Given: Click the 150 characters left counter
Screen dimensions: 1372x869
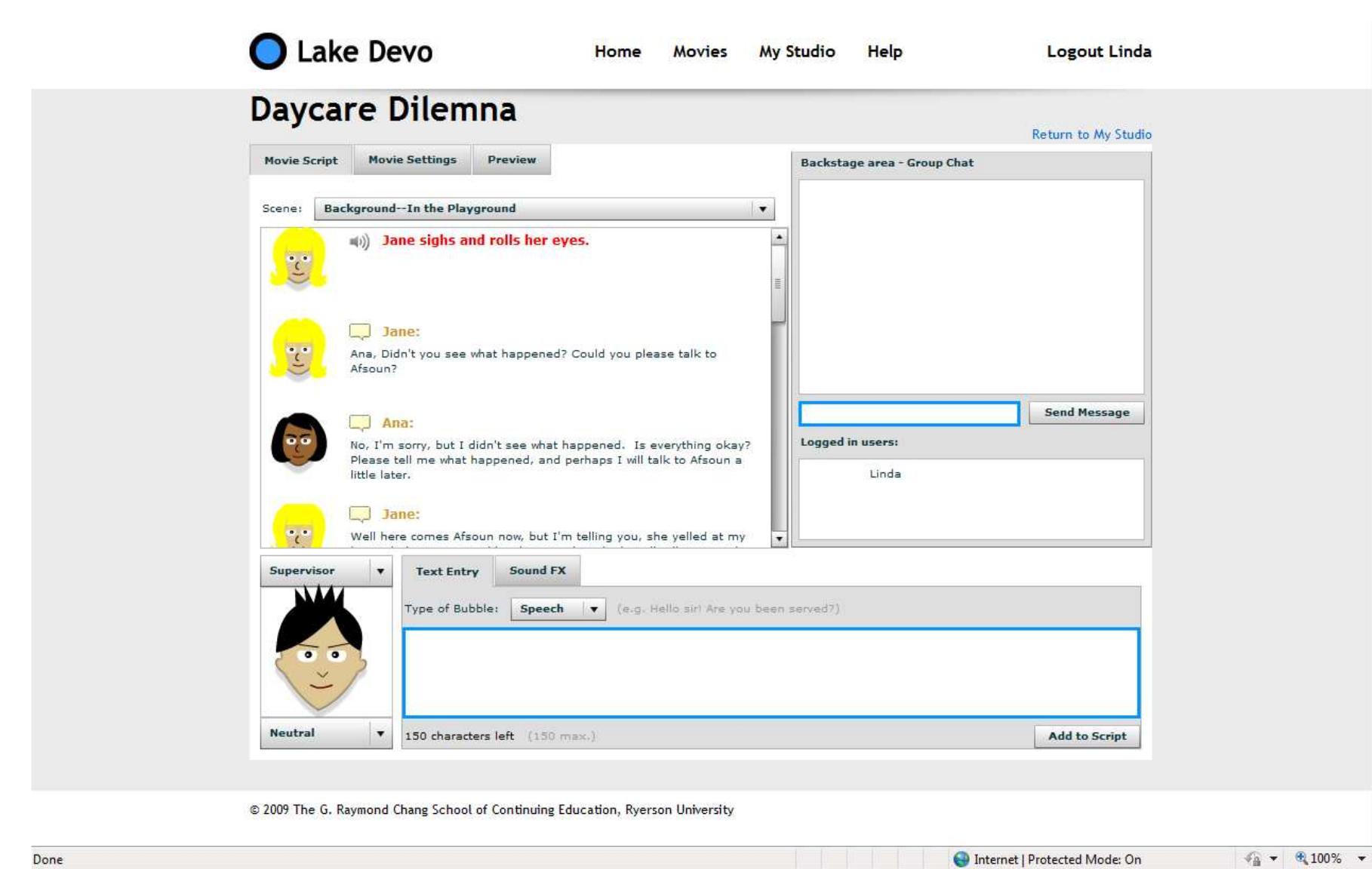Looking at the screenshot, I should click(460, 736).
